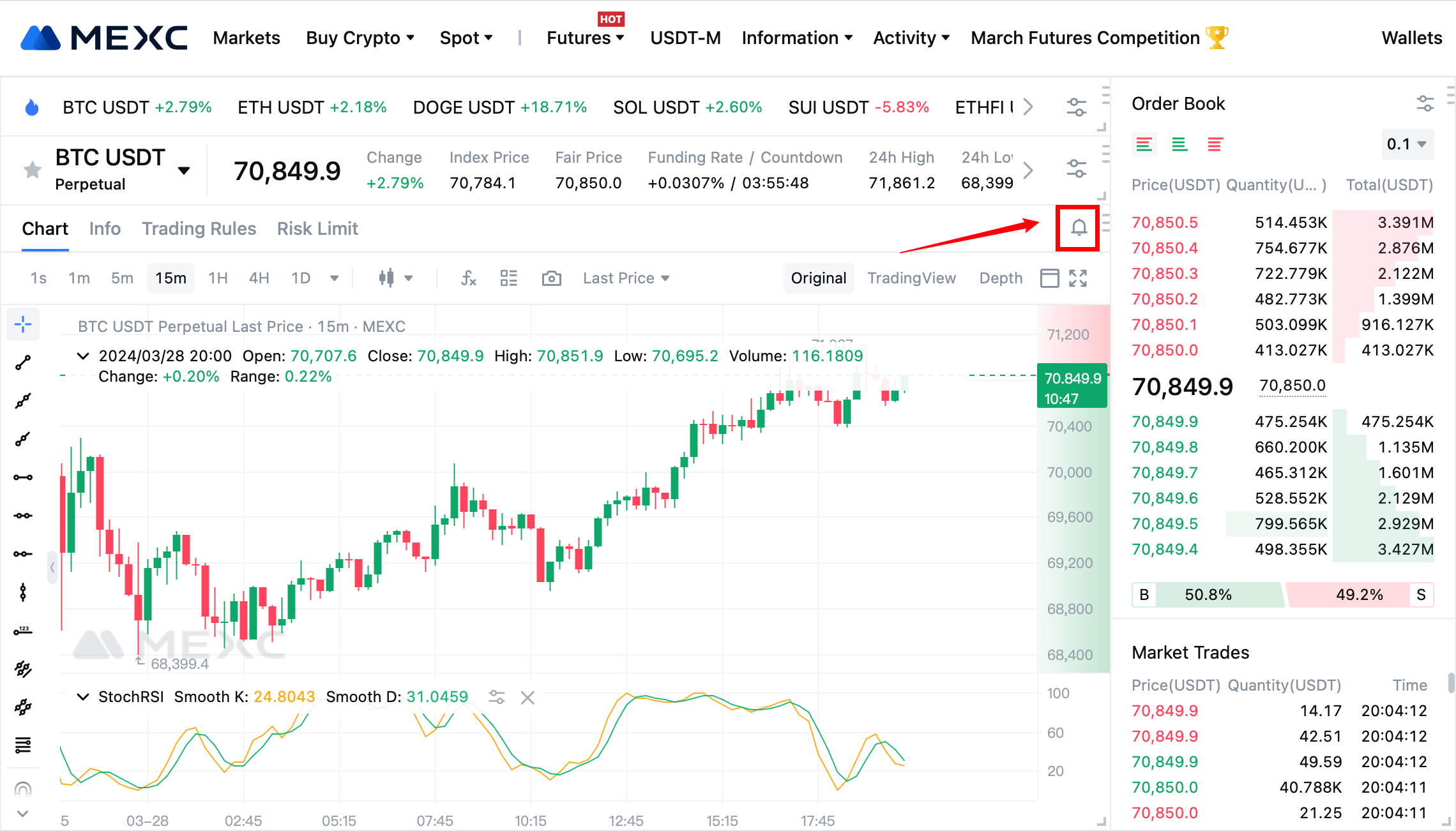Open Order Book settings icon
Viewport: 1456px width, 831px height.
click(x=1425, y=103)
